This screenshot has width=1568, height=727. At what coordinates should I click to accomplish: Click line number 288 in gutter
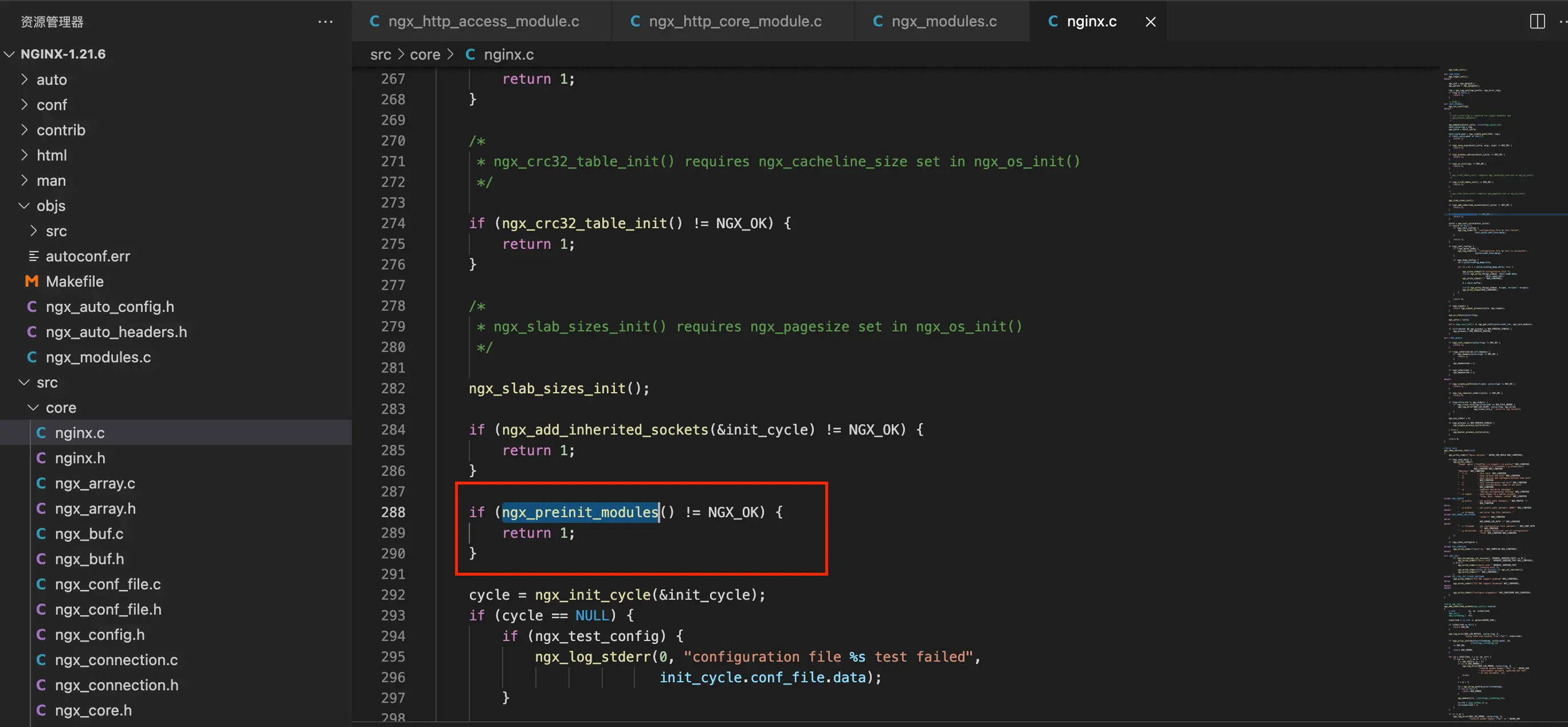393,512
